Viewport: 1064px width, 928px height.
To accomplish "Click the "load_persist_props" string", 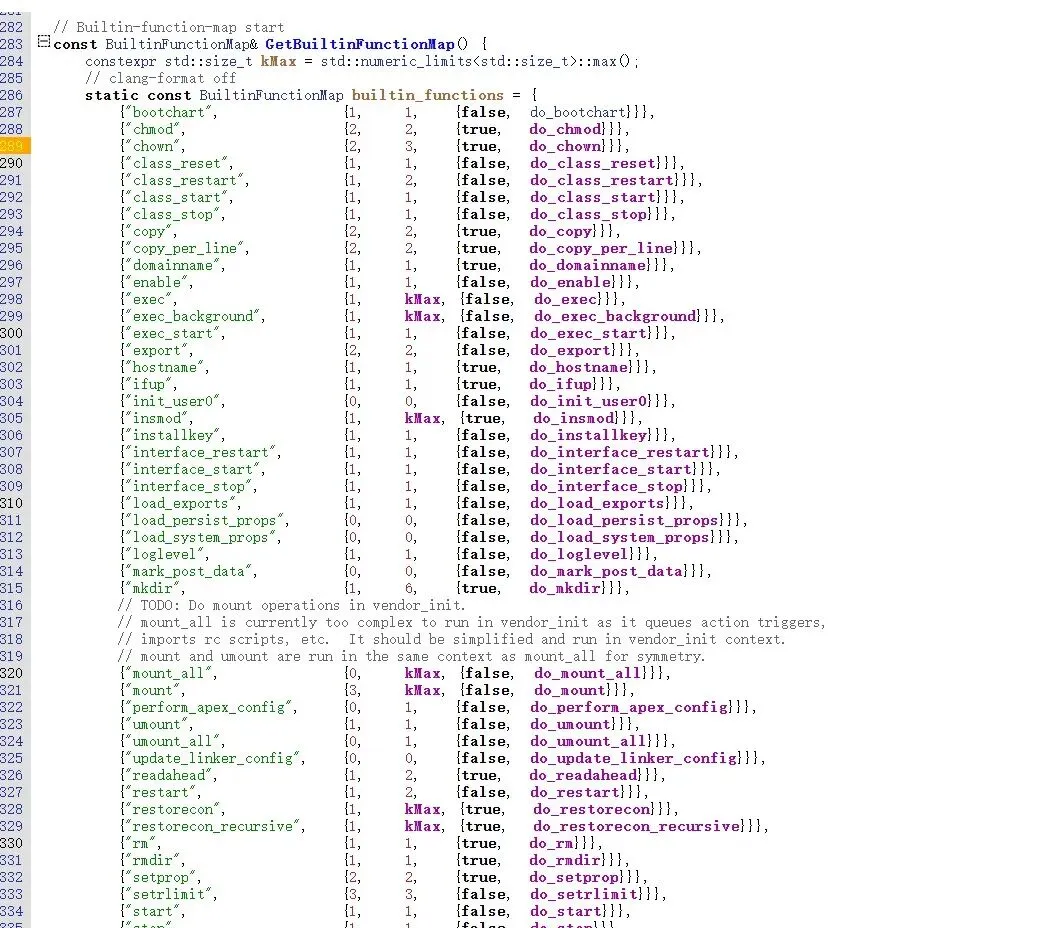I will (204, 520).
